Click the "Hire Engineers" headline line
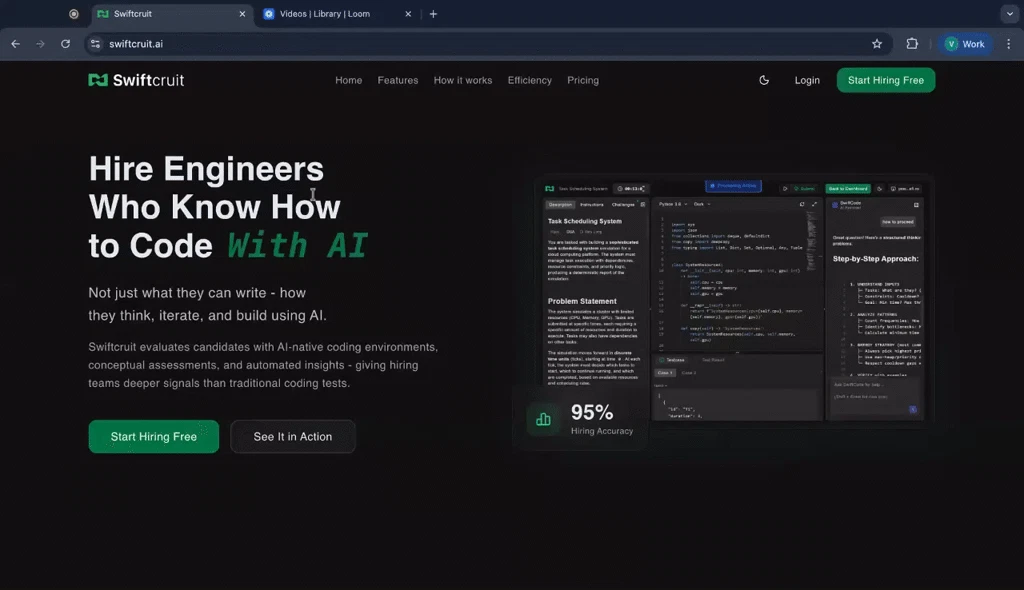This screenshot has width=1024, height=590. tap(206, 169)
